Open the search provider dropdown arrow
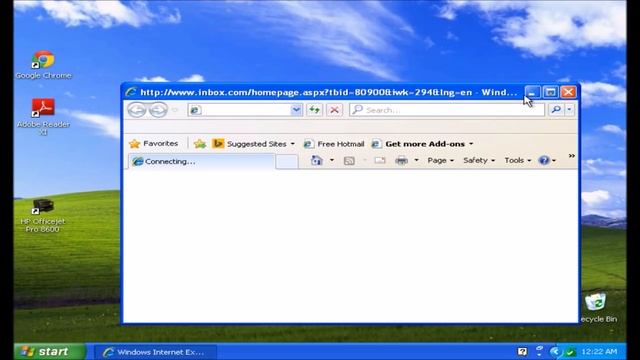 coord(569,109)
